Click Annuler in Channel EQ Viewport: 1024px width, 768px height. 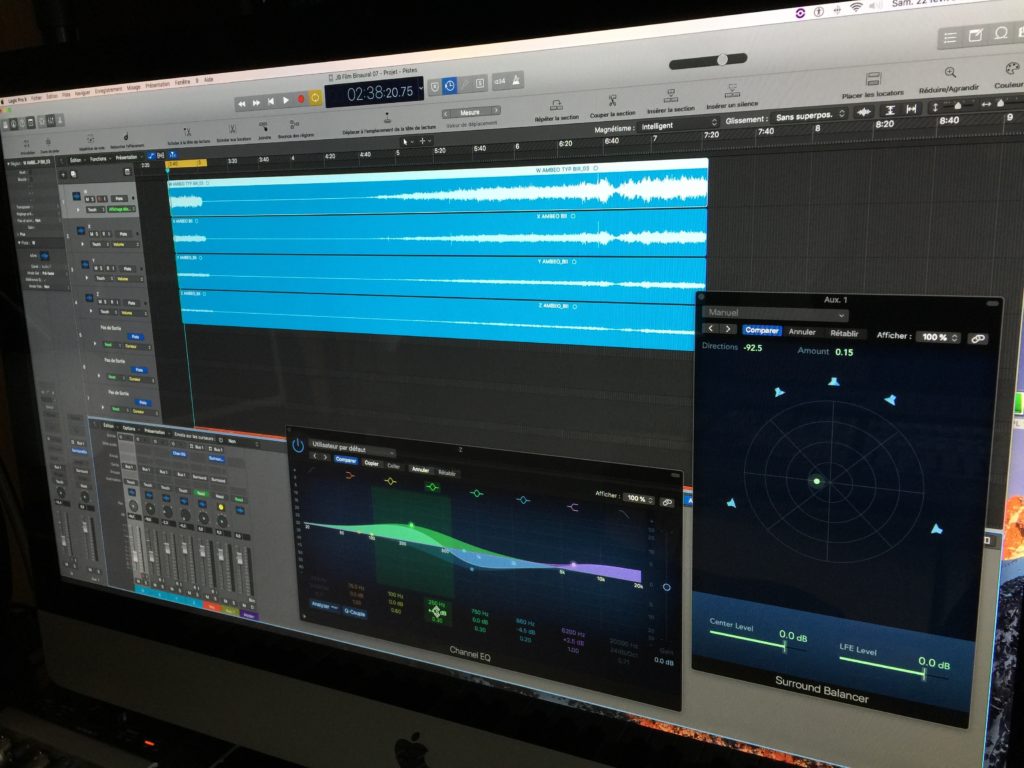pyautogui.click(x=421, y=469)
